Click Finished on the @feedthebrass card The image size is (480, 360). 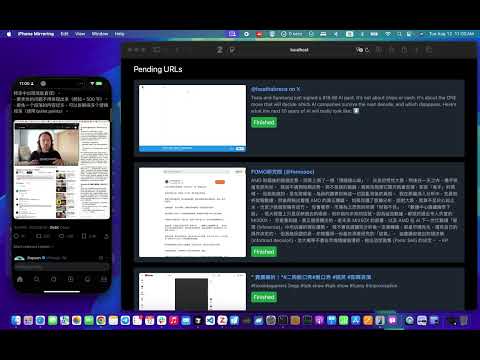[x=264, y=122]
